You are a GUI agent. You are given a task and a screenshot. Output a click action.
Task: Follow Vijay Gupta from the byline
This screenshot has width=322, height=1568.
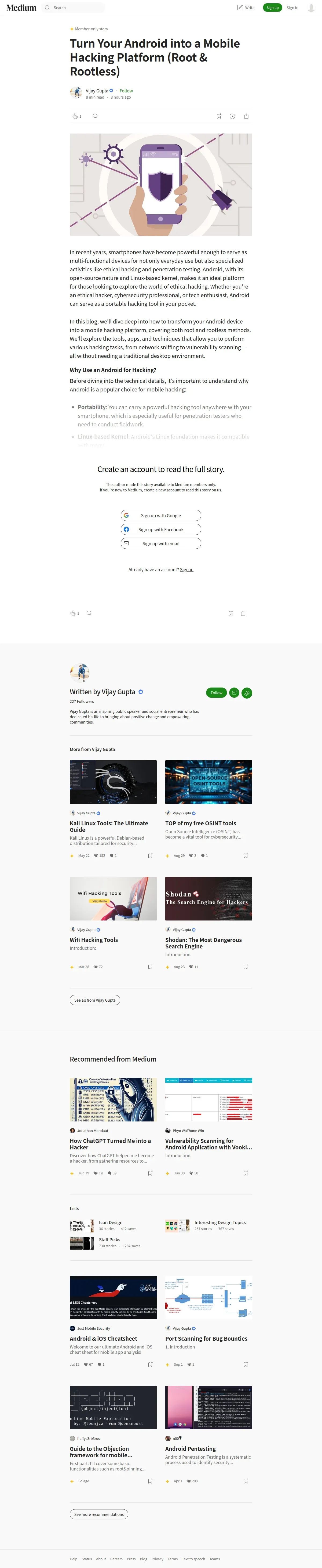[126, 91]
